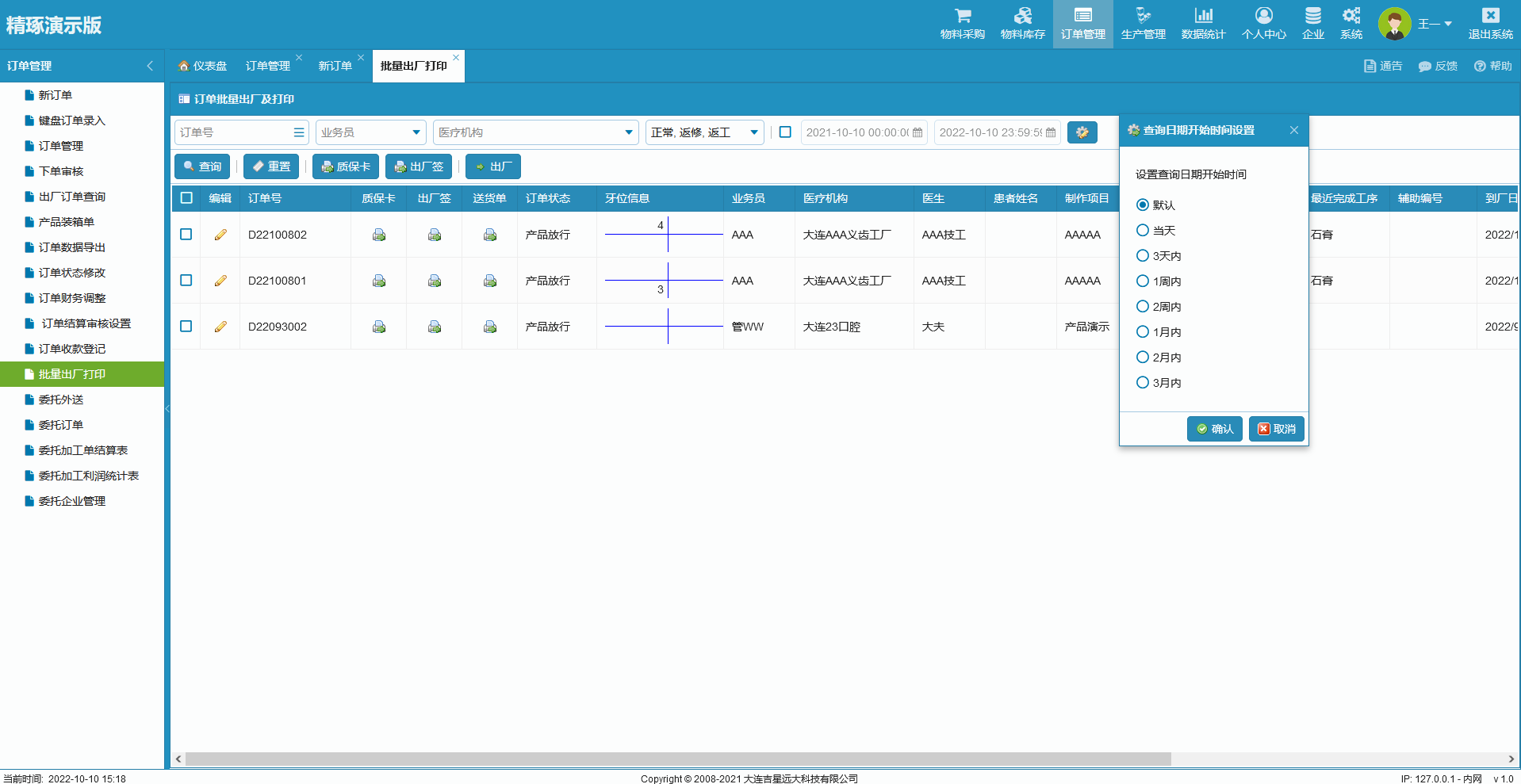Confirm the dialog with 确认

point(1215,429)
